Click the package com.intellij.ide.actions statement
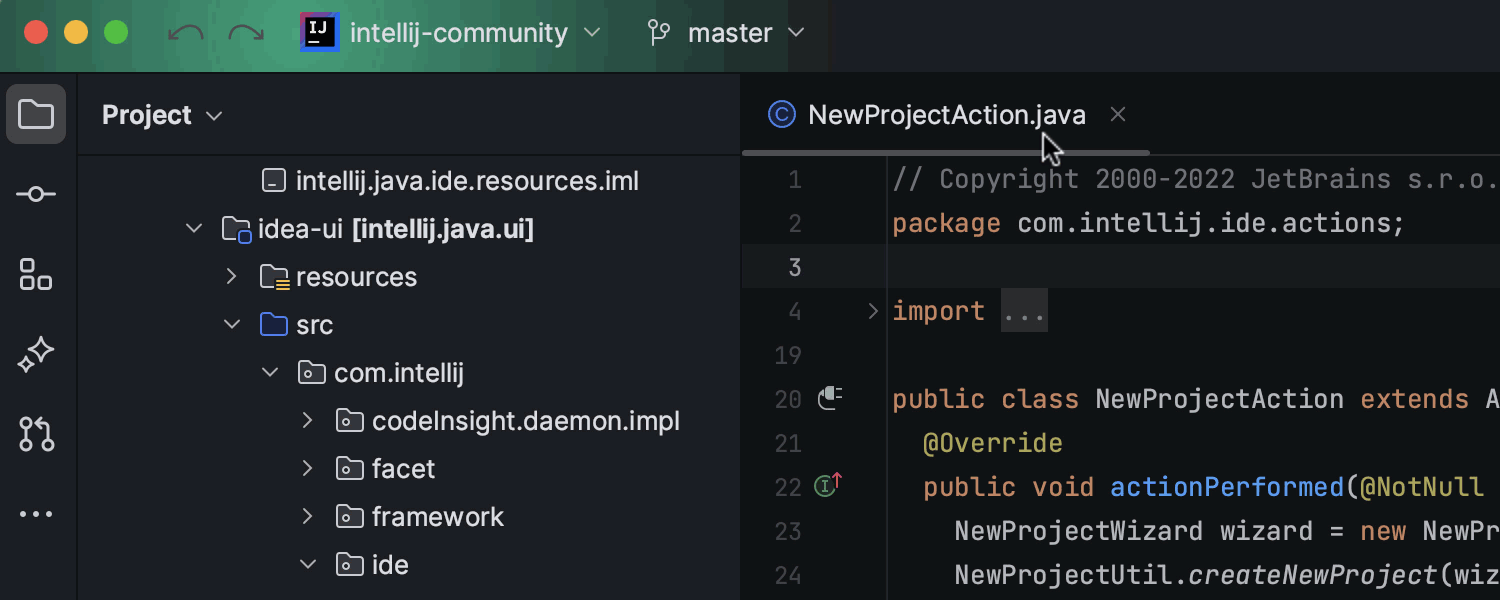Viewport: 1500px width, 600px height. (1148, 223)
